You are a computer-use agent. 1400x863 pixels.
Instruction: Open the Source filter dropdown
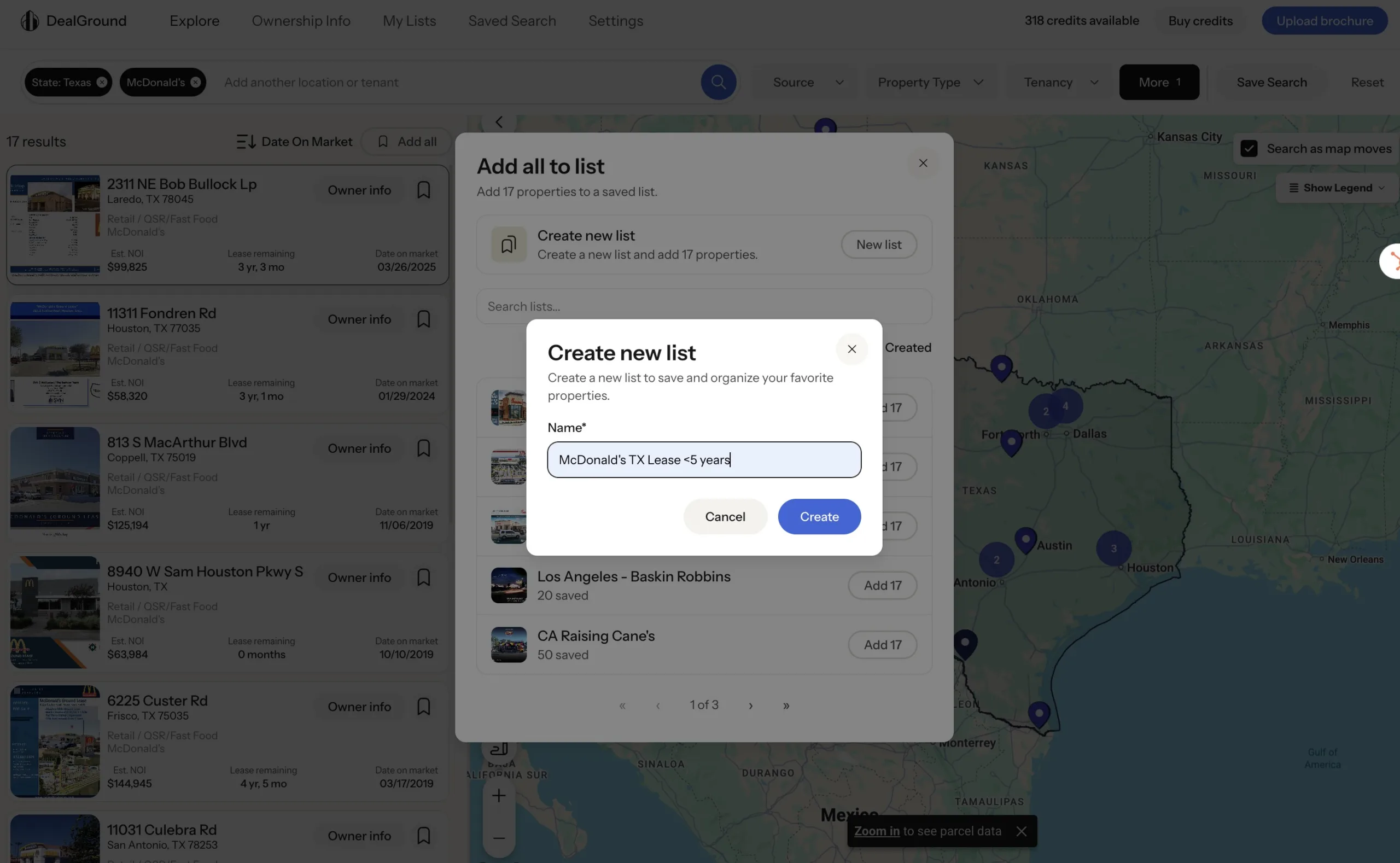pyautogui.click(x=807, y=82)
